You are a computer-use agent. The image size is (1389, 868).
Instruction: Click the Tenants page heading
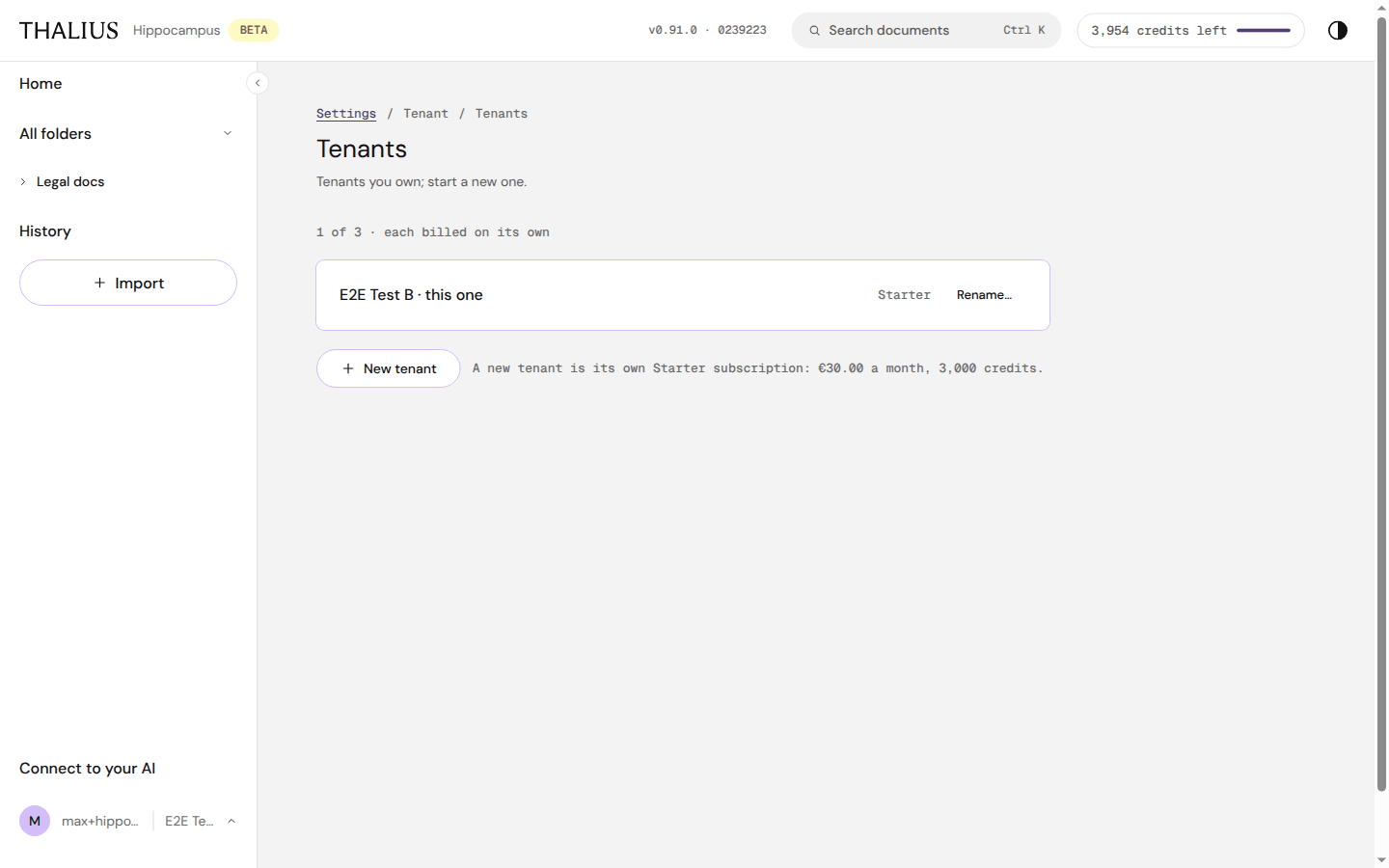tap(362, 149)
